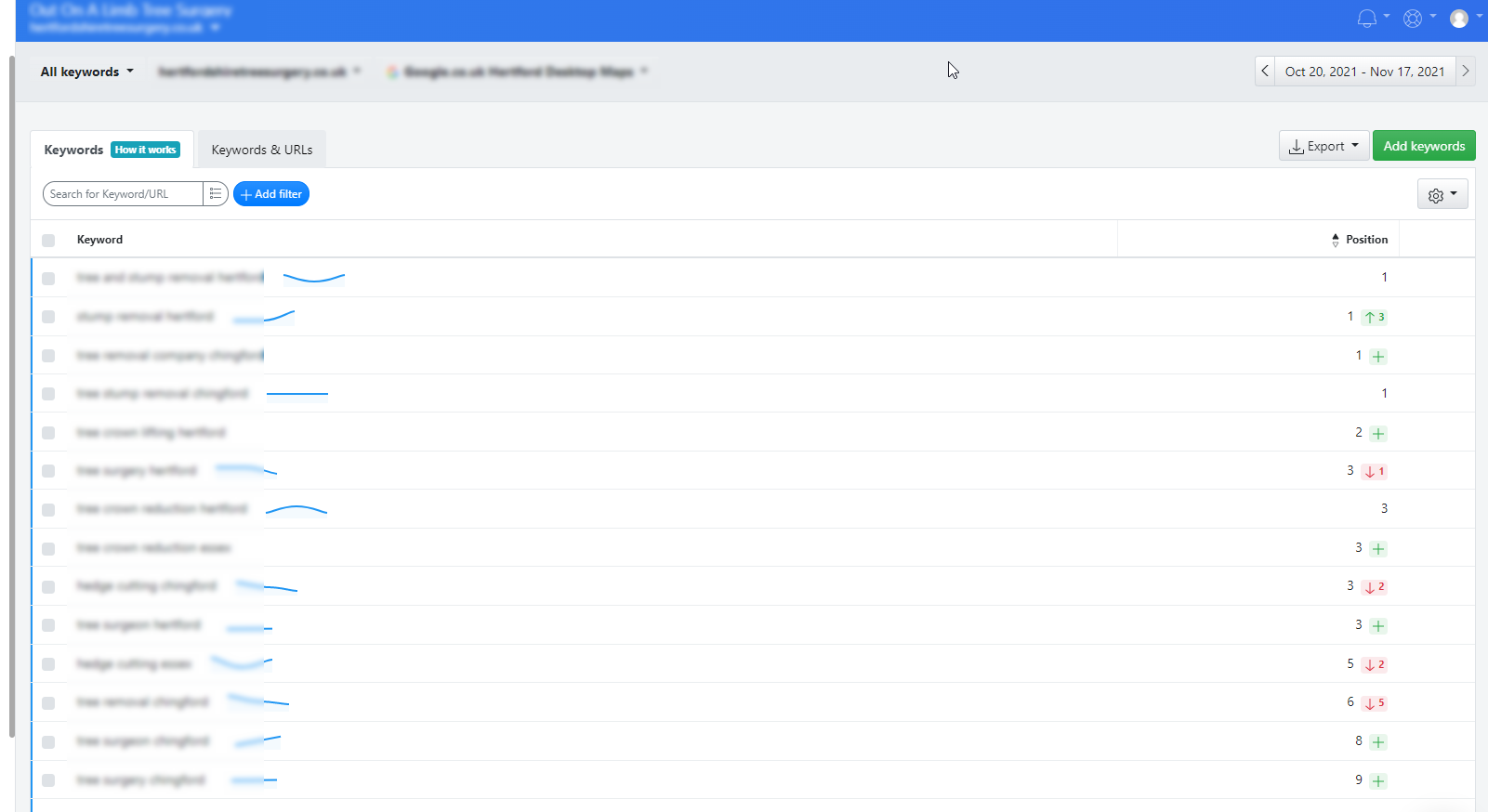Click sparkline for tree and stump removal hertford
The width and height of the screenshot is (1488, 812).
point(314,277)
